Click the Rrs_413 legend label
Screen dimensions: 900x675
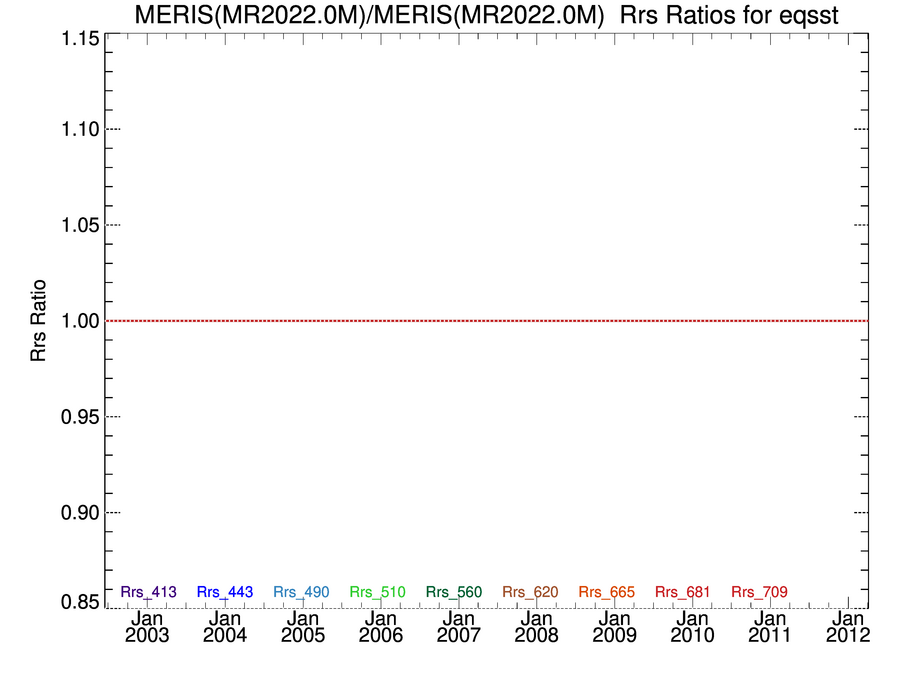click(x=149, y=592)
